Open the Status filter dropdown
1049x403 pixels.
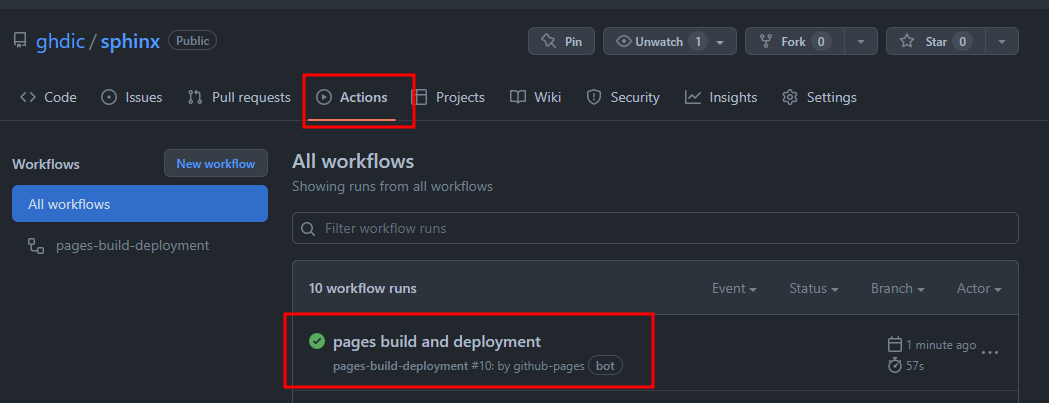[814, 289]
